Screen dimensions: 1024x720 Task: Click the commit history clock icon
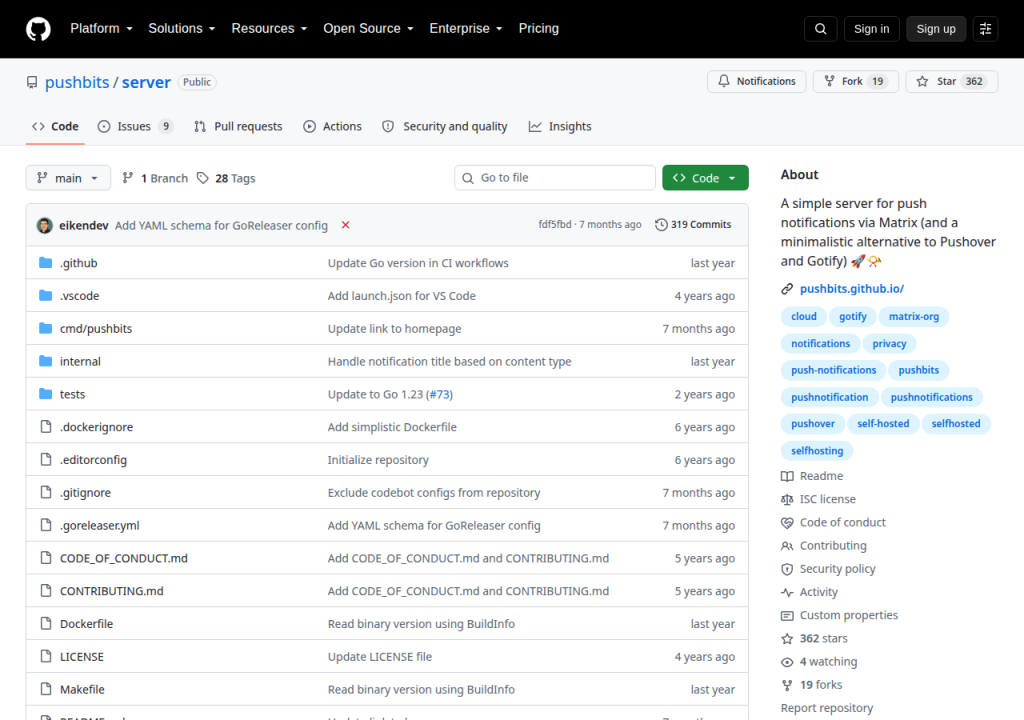(661, 225)
